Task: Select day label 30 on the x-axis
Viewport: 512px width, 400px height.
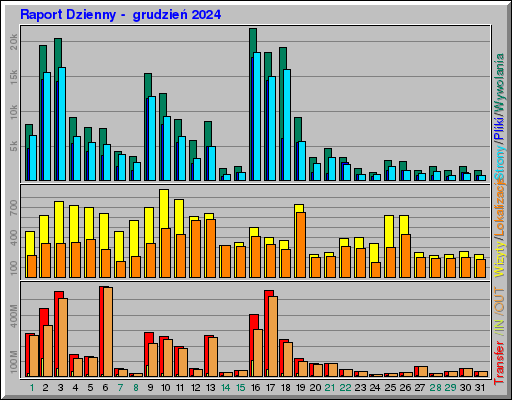Action: click(x=465, y=388)
